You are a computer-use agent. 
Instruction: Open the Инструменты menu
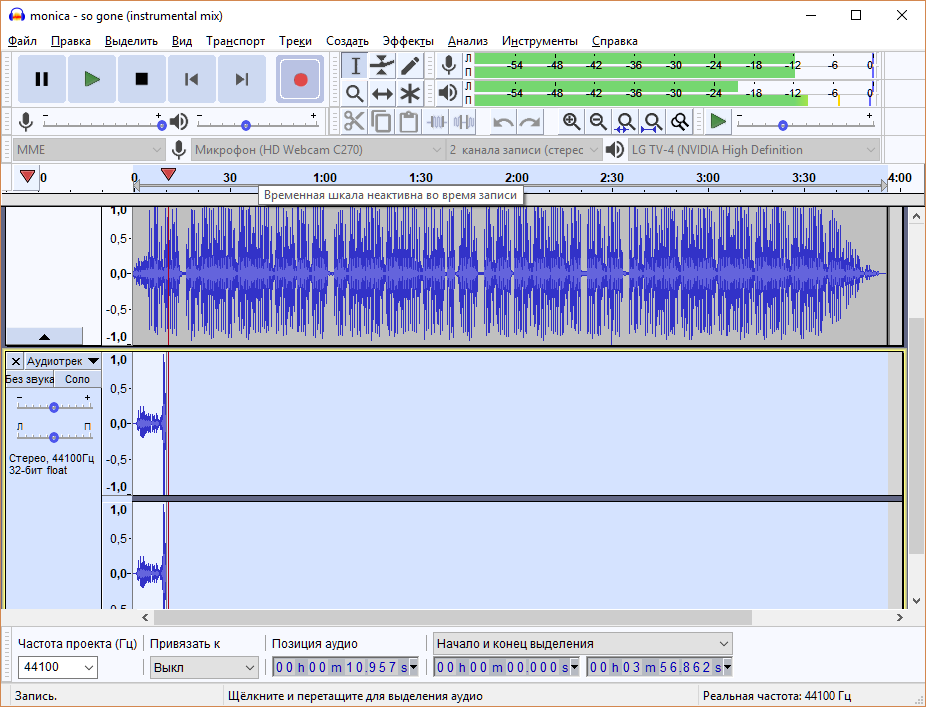(540, 41)
